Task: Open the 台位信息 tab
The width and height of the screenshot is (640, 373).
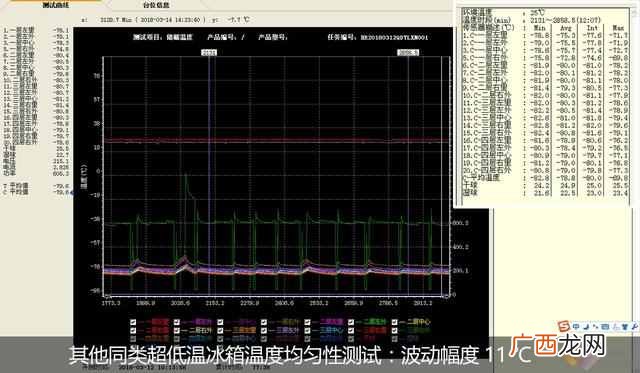Action: pos(156,5)
